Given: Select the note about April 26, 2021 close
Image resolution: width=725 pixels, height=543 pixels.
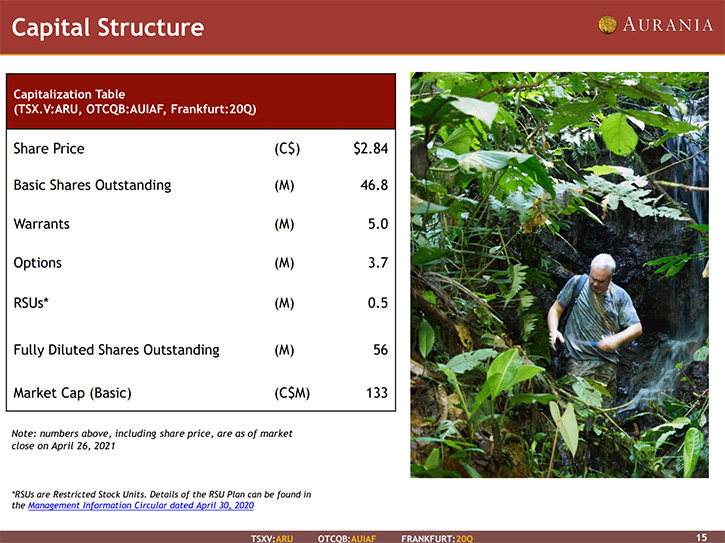Looking at the screenshot, I should tap(152, 439).
